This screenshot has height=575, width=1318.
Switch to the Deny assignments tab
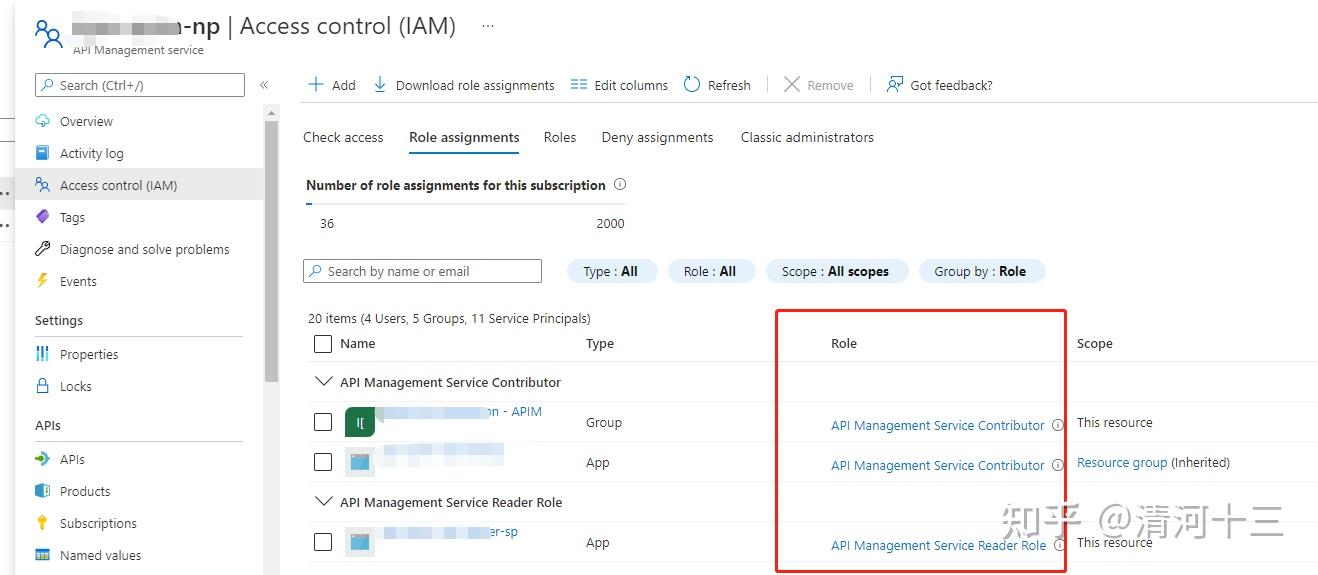(657, 137)
